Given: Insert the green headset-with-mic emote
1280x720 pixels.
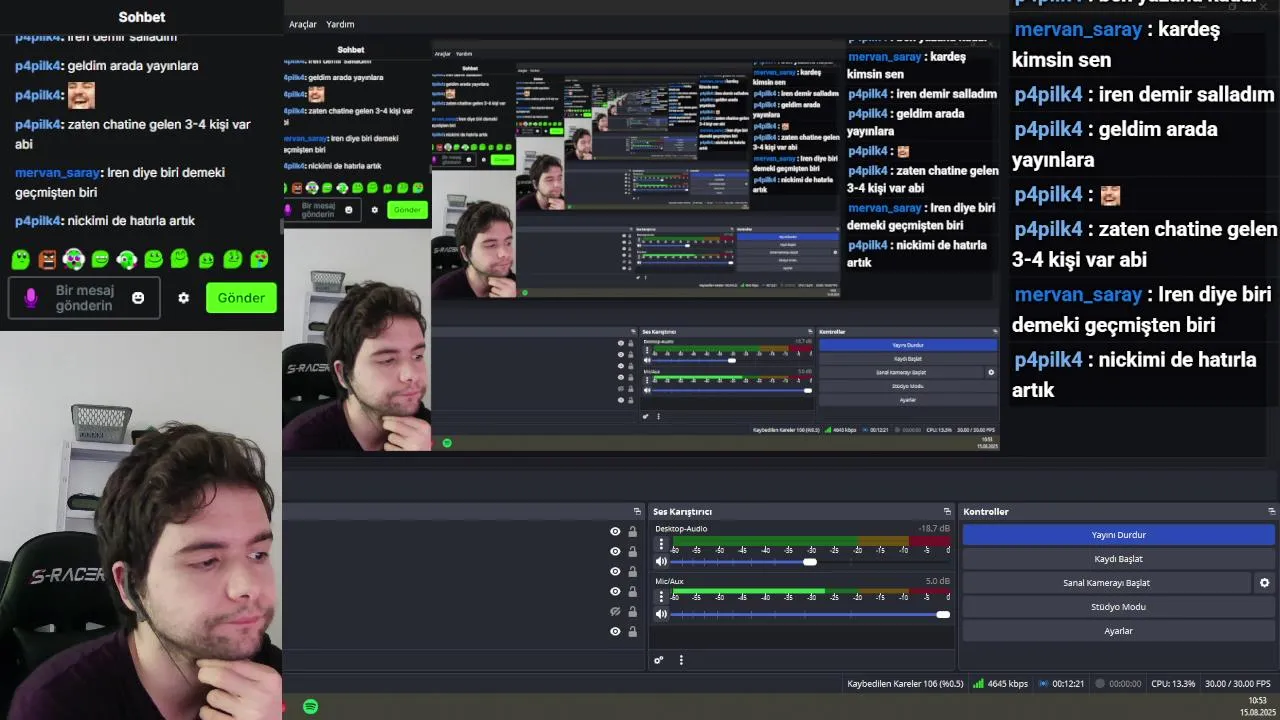Looking at the screenshot, I should [x=126, y=260].
